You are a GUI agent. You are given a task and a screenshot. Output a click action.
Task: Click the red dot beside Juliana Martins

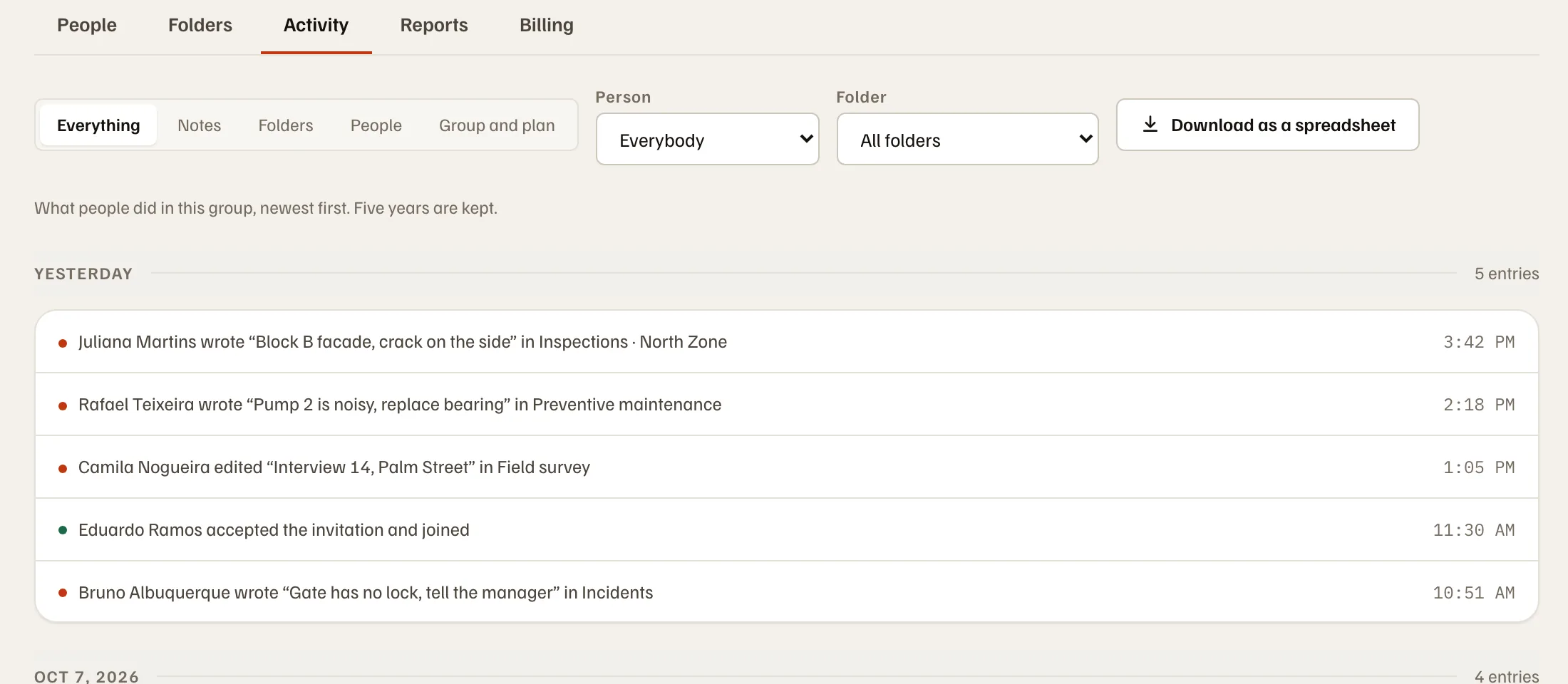63,343
